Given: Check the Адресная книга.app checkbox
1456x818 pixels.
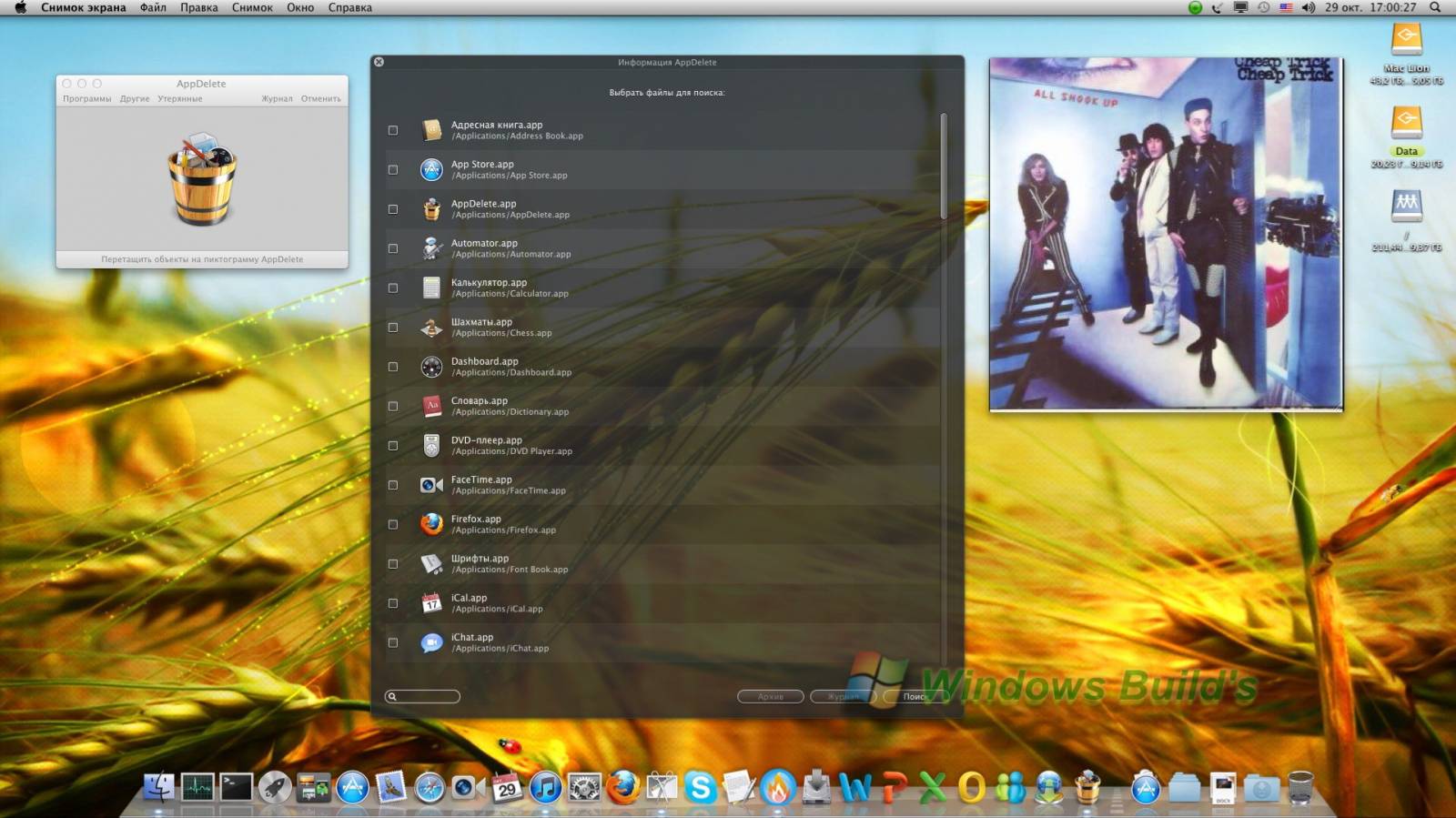Looking at the screenshot, I should [x=393, y=130].
